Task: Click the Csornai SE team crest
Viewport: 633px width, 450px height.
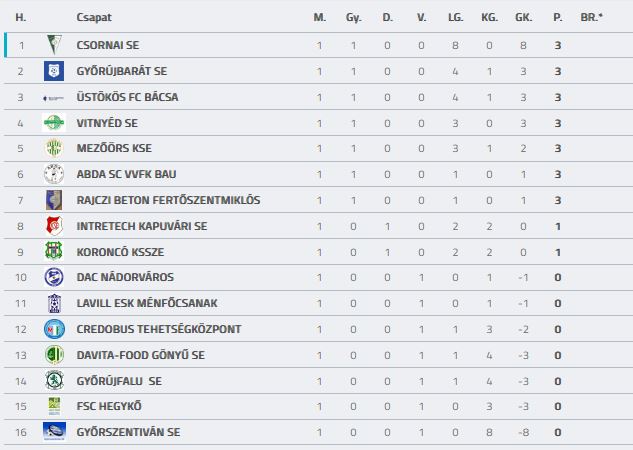Action: point(54,45)
